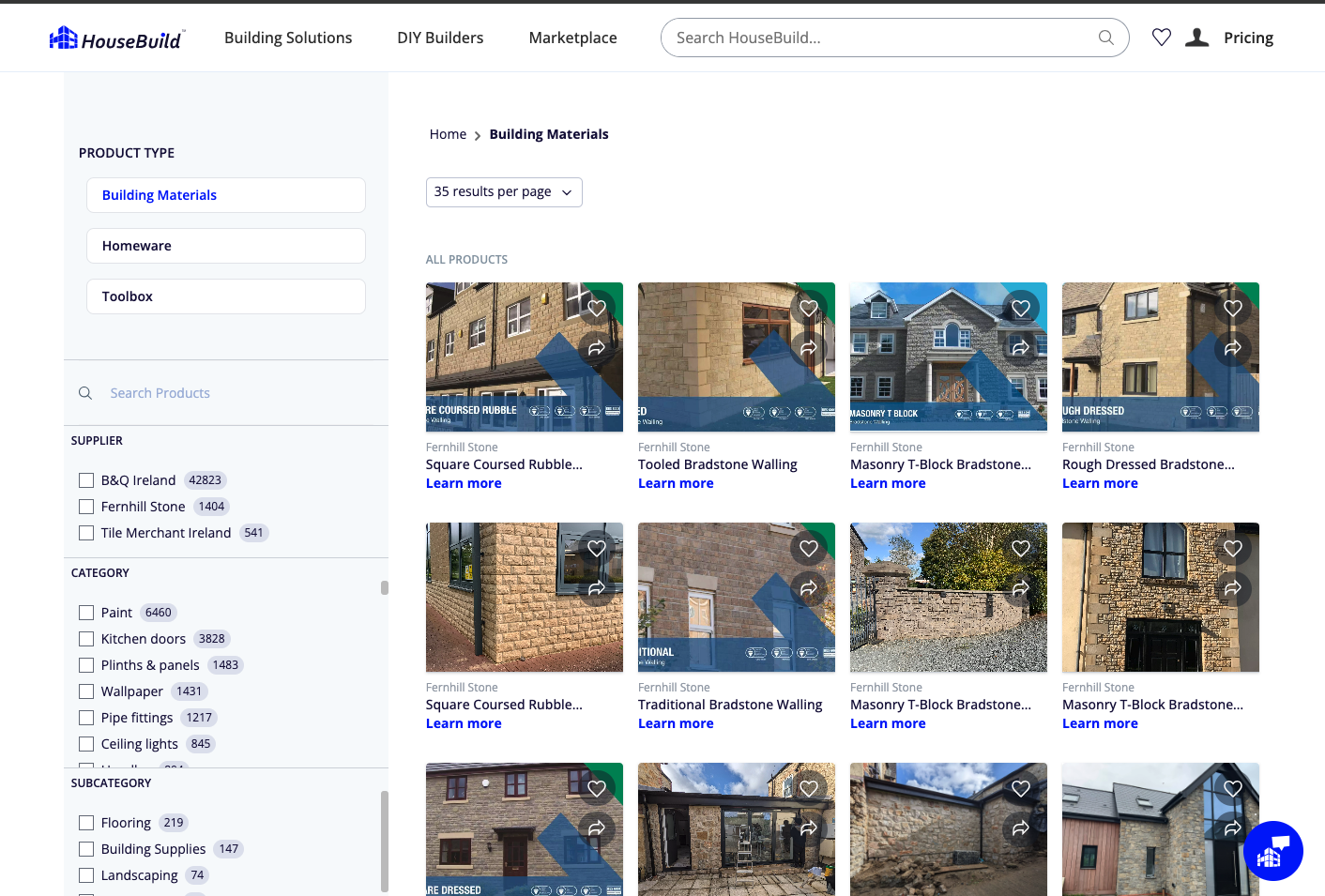Share the first-row Masonry T-Block Bradstone product
The width and height of the screenshot is (1325, 896).
tap(1021, 348)
